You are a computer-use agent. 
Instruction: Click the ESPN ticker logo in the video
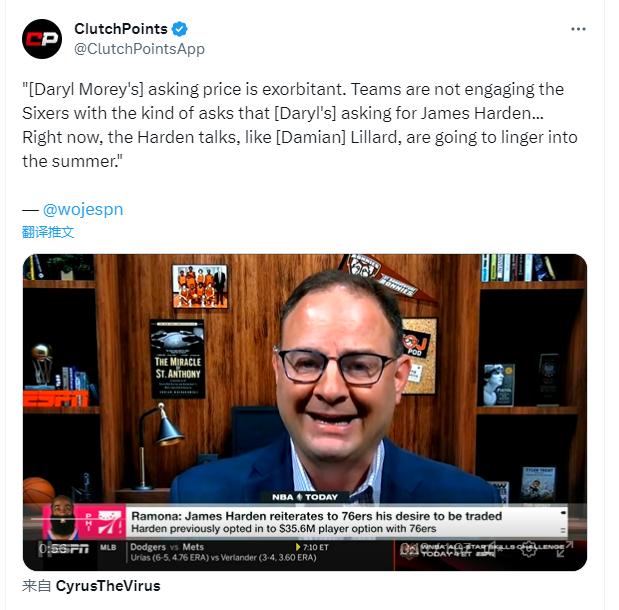[71, 549]
